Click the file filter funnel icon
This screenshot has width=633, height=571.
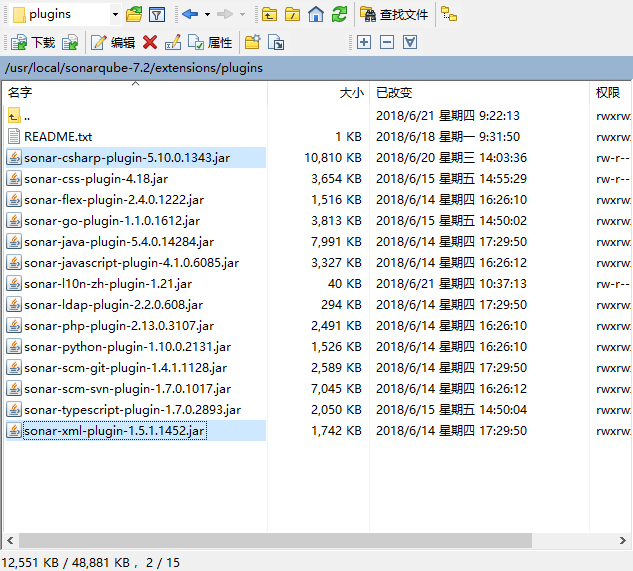click(157, 15)
